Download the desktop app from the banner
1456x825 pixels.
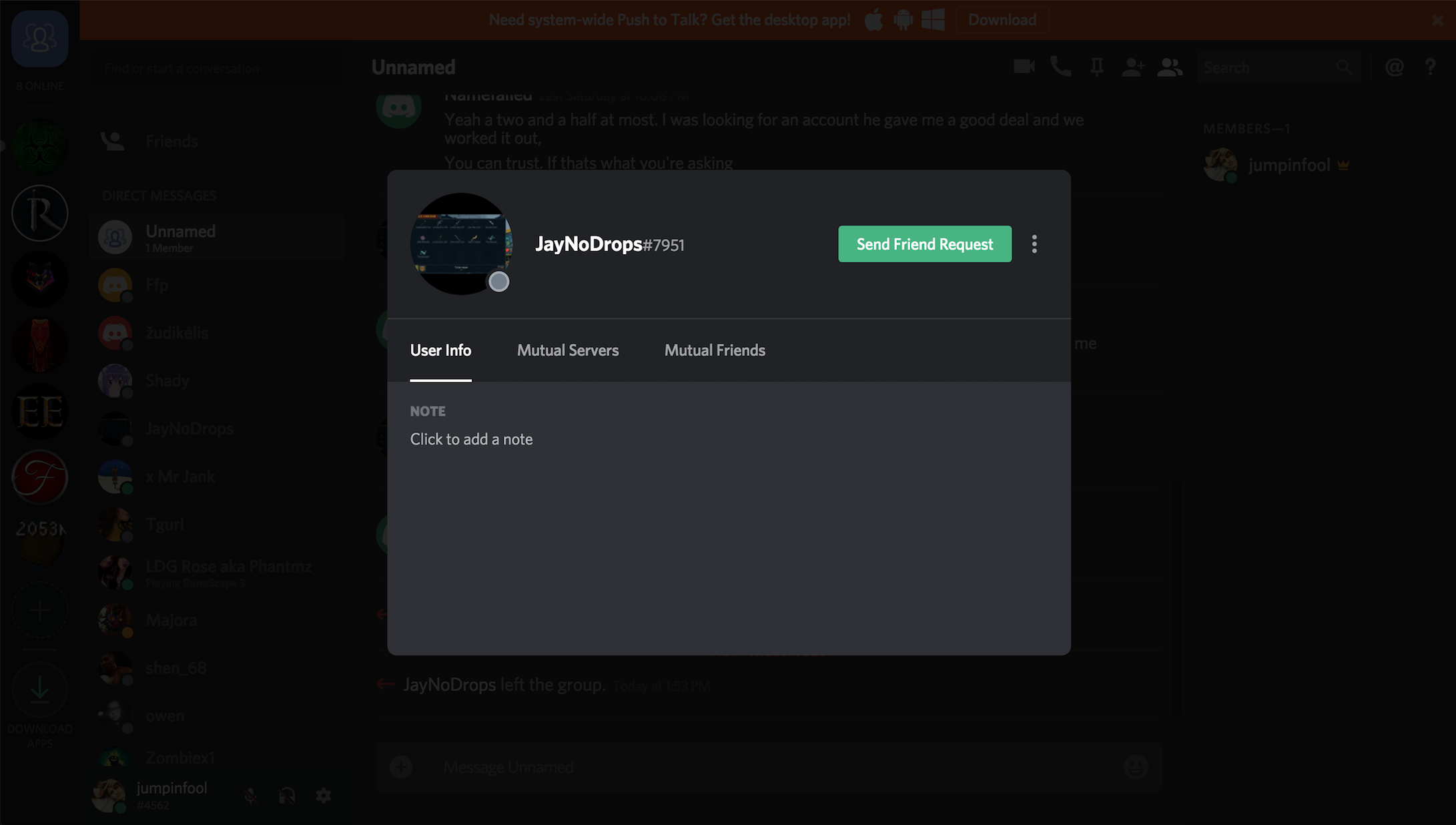coord(1002,20)
